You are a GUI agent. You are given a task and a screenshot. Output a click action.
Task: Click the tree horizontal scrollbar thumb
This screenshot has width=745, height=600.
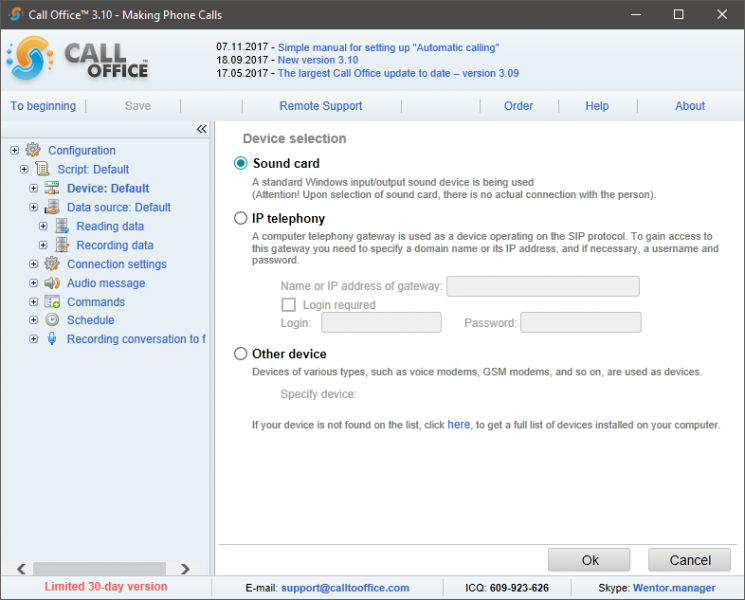pyautogui.click(x=99, y=568)
